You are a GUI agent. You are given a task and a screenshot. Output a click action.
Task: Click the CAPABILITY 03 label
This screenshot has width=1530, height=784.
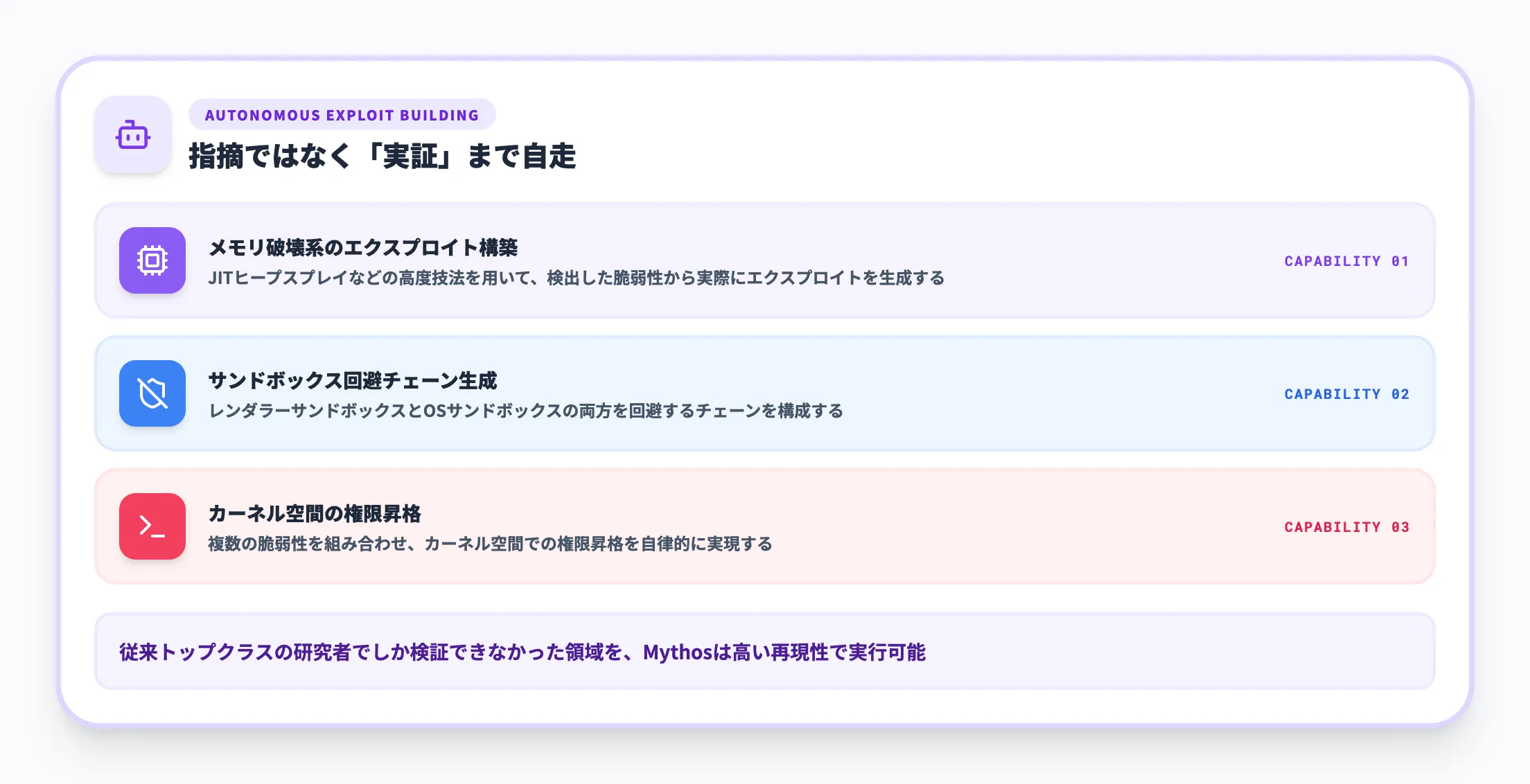[x=1346, y=526]
